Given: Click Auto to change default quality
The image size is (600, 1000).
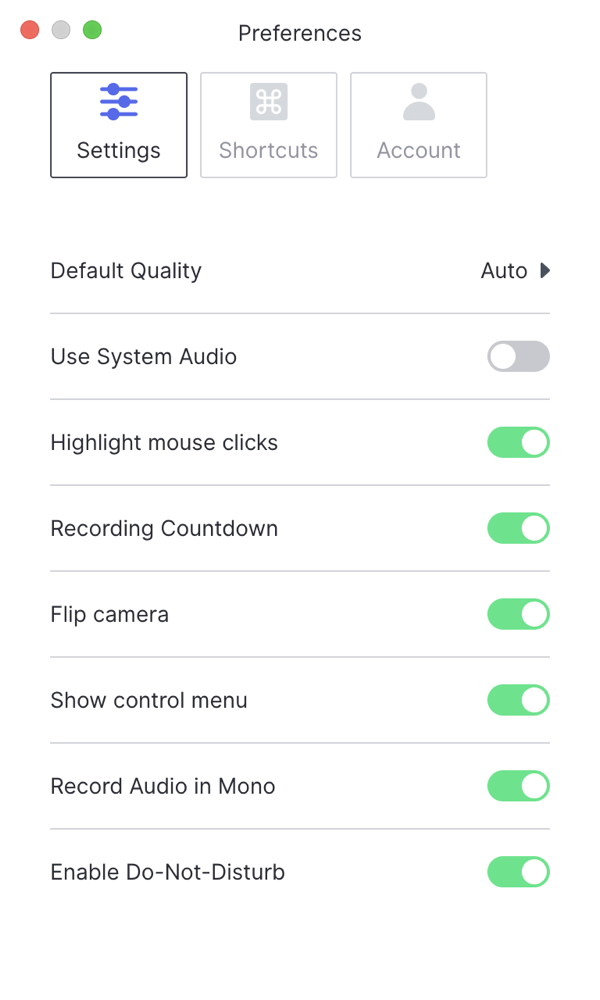Looking at the screenshot, I should [505, 270].
